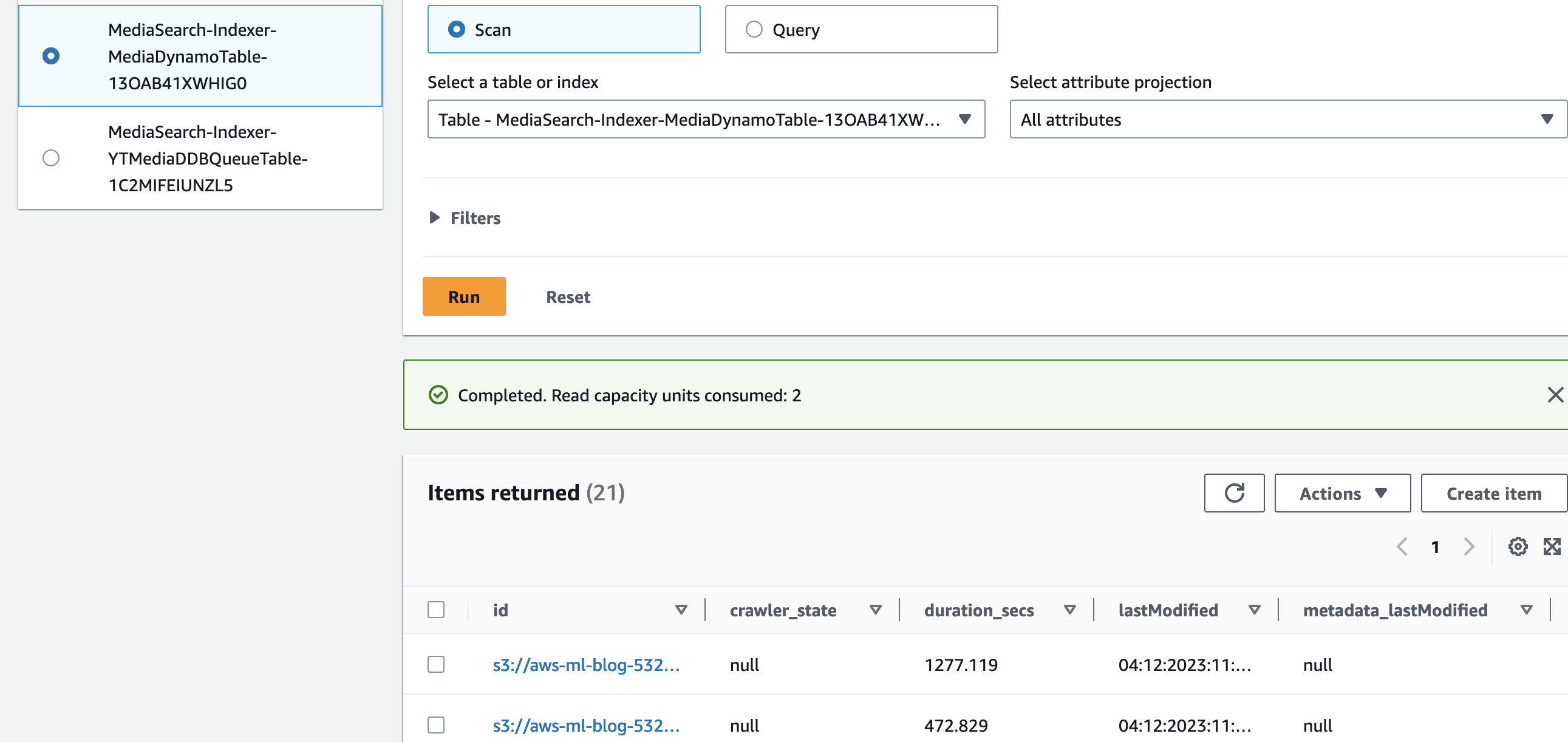Screen dimensions: 1568x742
Task: Open table preferences gear icon
Action: point(1517,546)
